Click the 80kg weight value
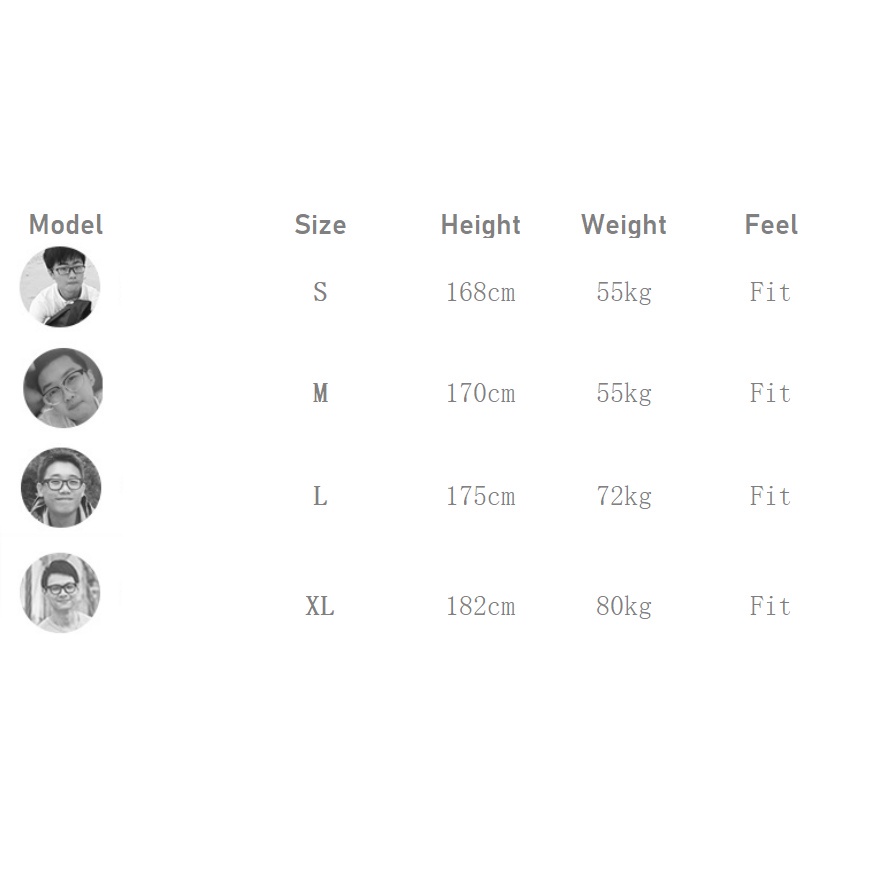The width and height of the screenshot is (873, 873). tap(624, 606)
